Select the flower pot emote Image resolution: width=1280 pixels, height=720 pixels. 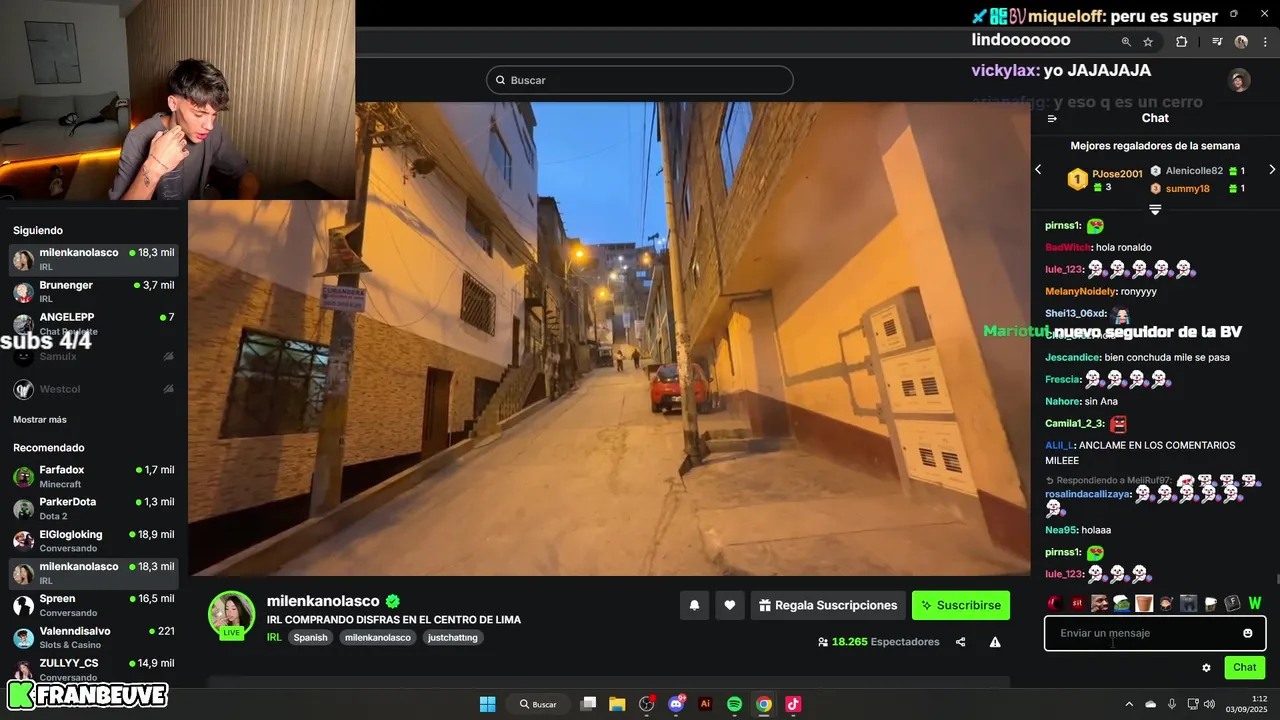[1144, 603]
